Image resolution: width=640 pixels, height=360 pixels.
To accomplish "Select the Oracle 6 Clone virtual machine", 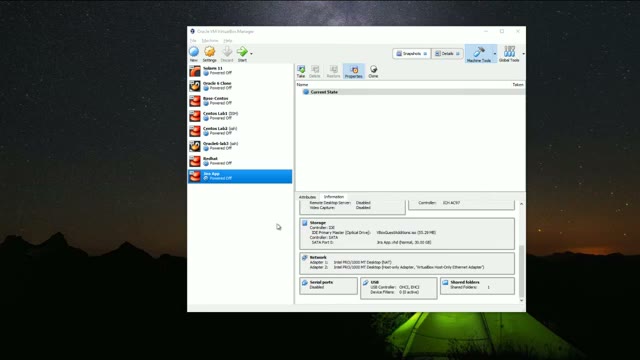I will [240, 86].
